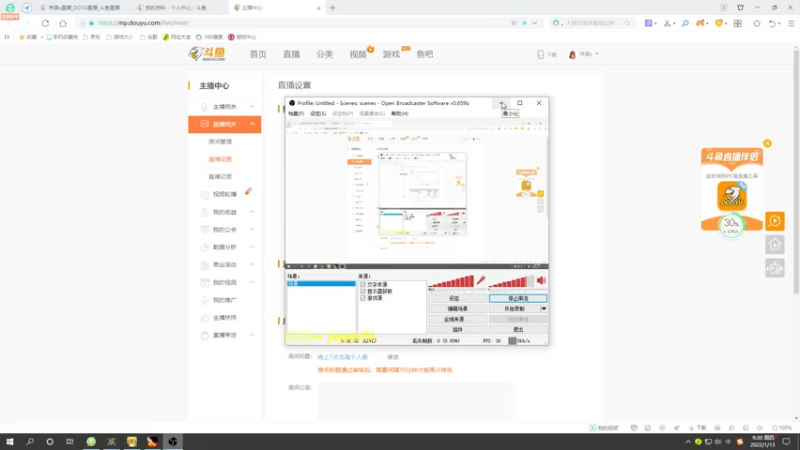Viewport: 800px width, 450px height.
Task: Open the Windows Start menu
Action: pyautogui.click(x=10, y=441)
